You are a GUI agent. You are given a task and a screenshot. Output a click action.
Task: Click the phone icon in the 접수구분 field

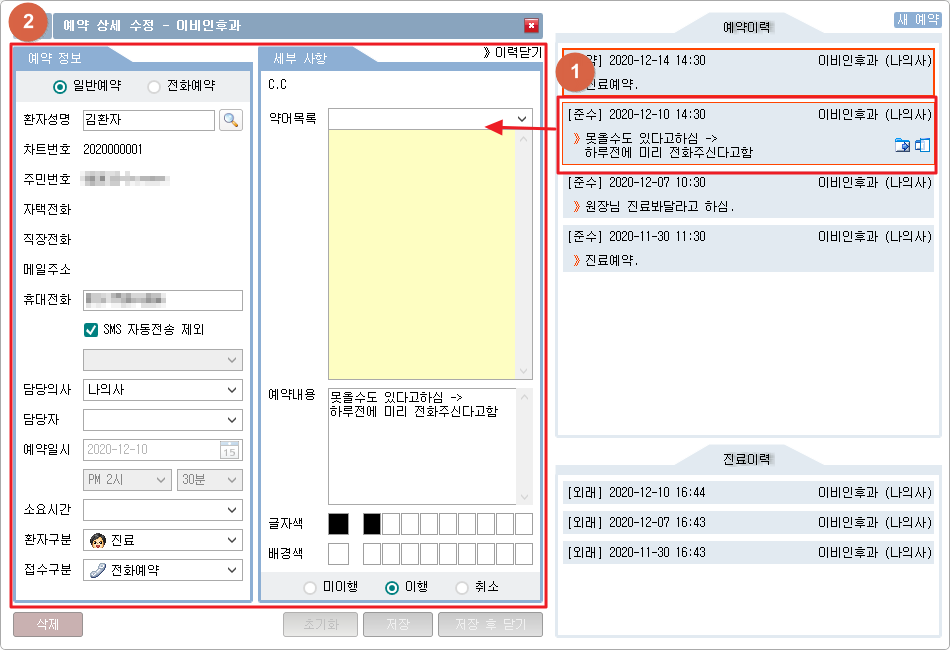click(98, 570)
